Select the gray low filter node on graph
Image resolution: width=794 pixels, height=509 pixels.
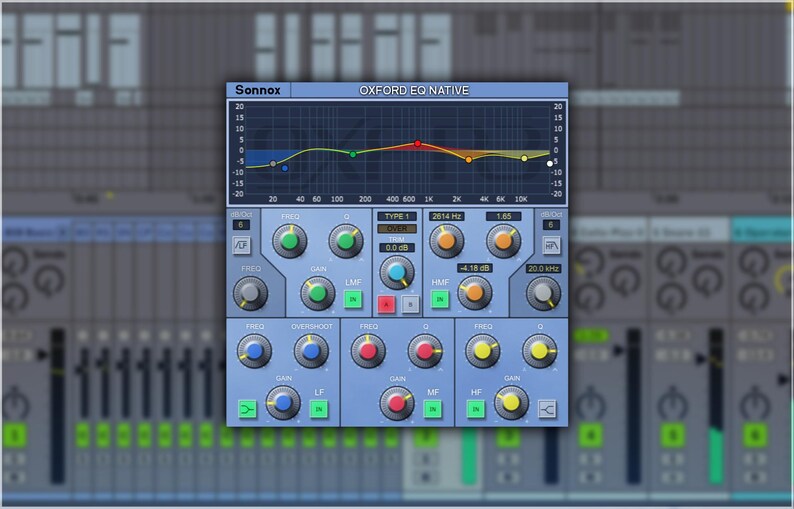point(273,164)
